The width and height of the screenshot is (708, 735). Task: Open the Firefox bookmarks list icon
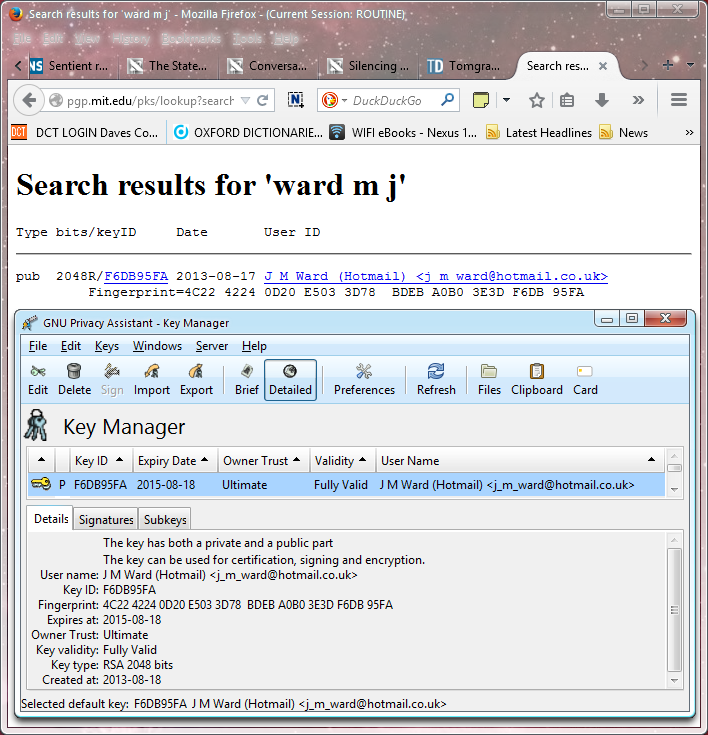(x=567, y=100)
